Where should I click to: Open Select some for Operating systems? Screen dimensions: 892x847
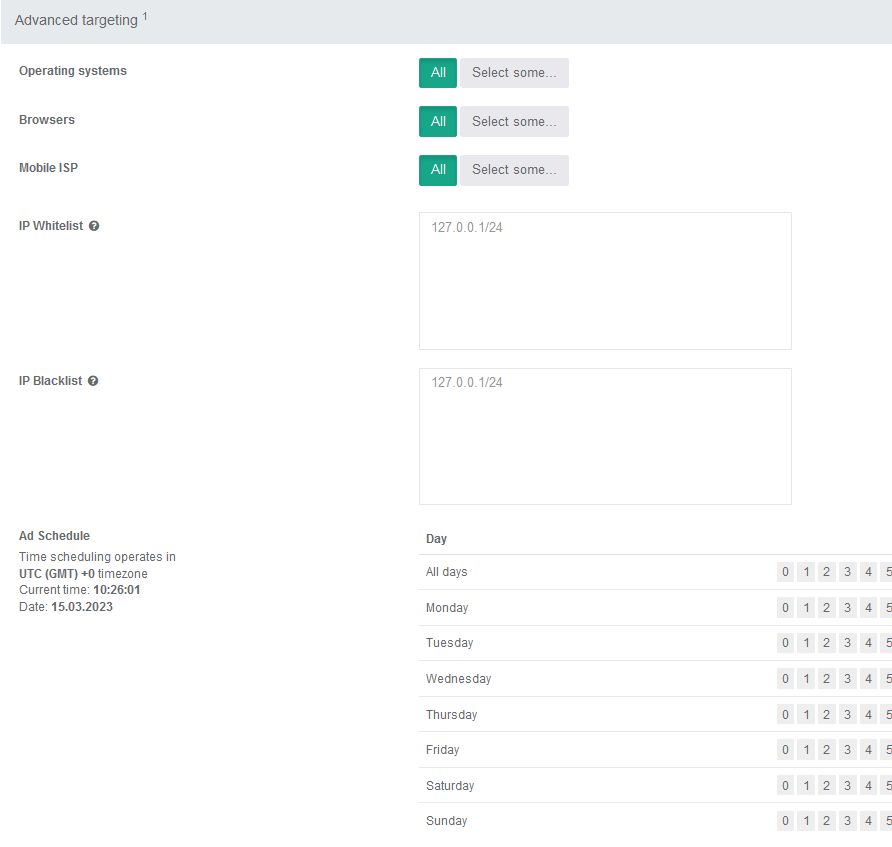click(514, 73)
